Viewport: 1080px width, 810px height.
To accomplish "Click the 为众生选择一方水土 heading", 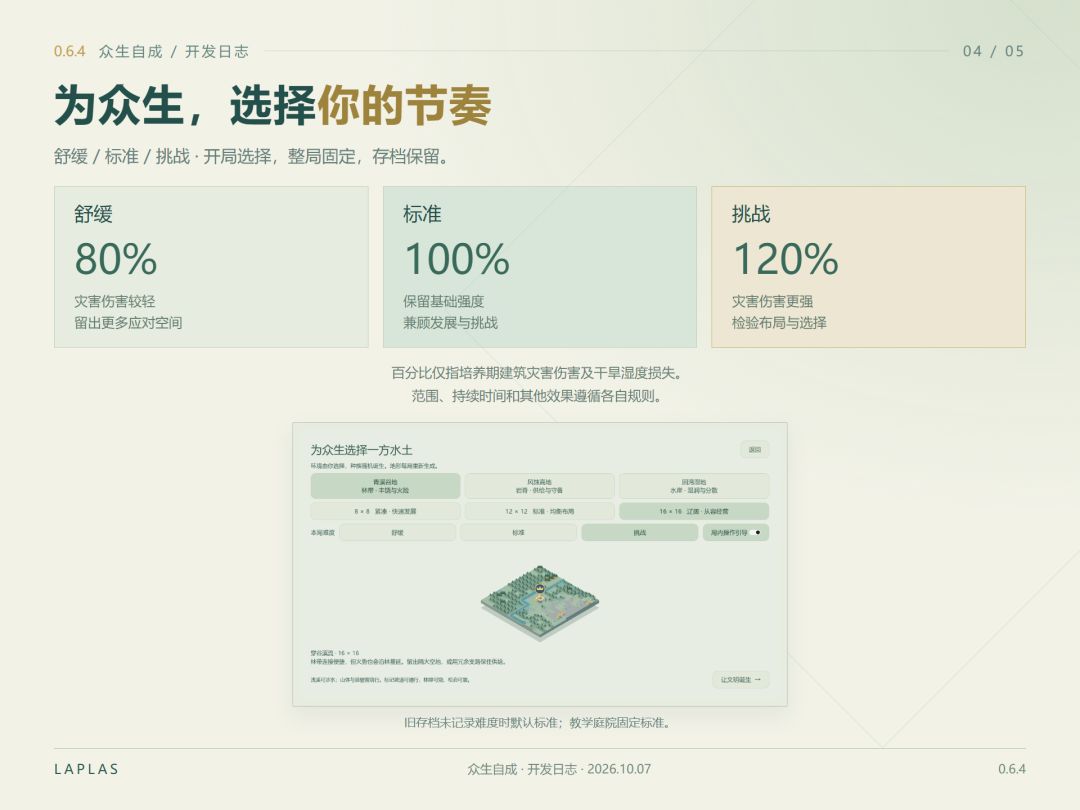I will pos(361,450).
